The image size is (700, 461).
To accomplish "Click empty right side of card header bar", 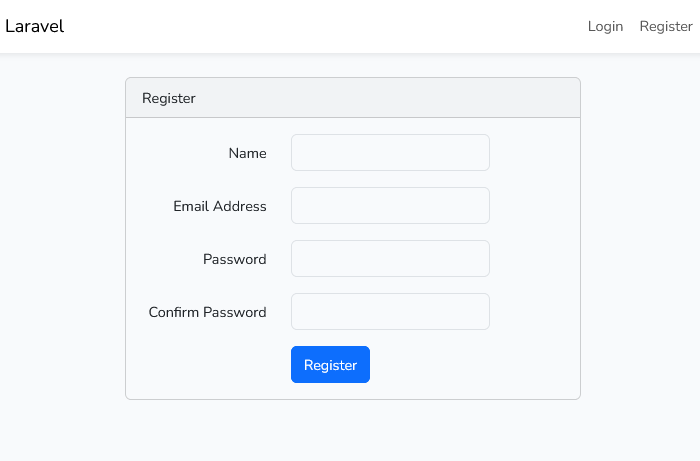I will click(x=450, y=98).
